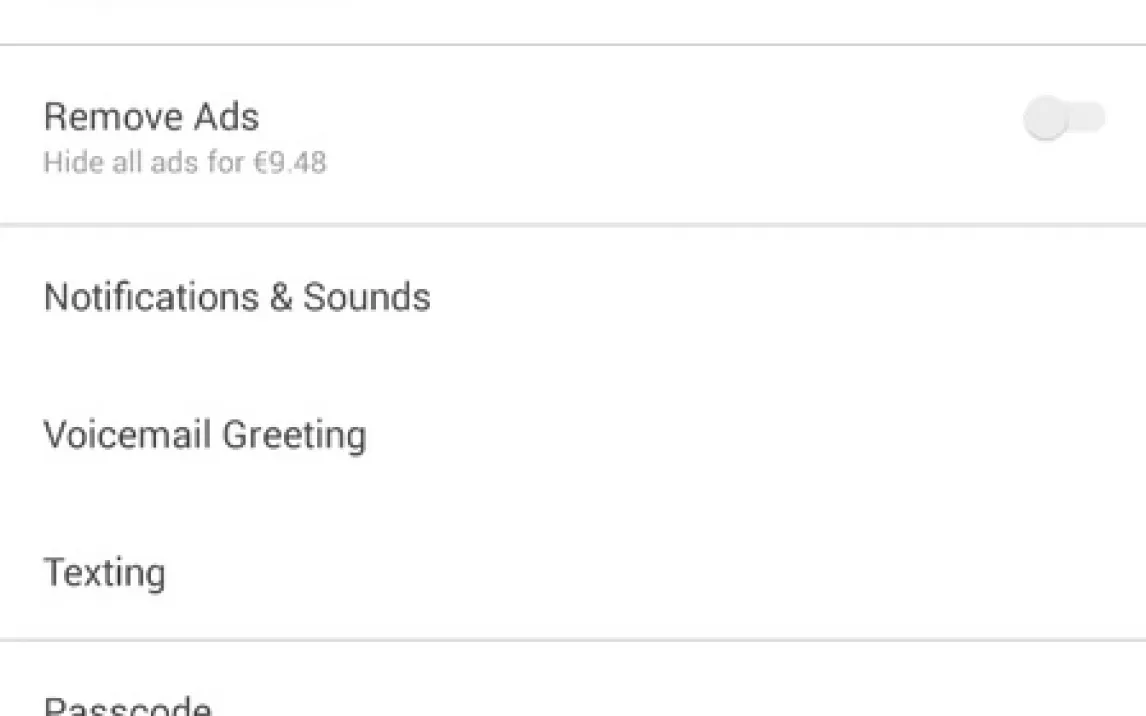Toggle the Remove Ads switch
1146x716 pixels.
1064,119
